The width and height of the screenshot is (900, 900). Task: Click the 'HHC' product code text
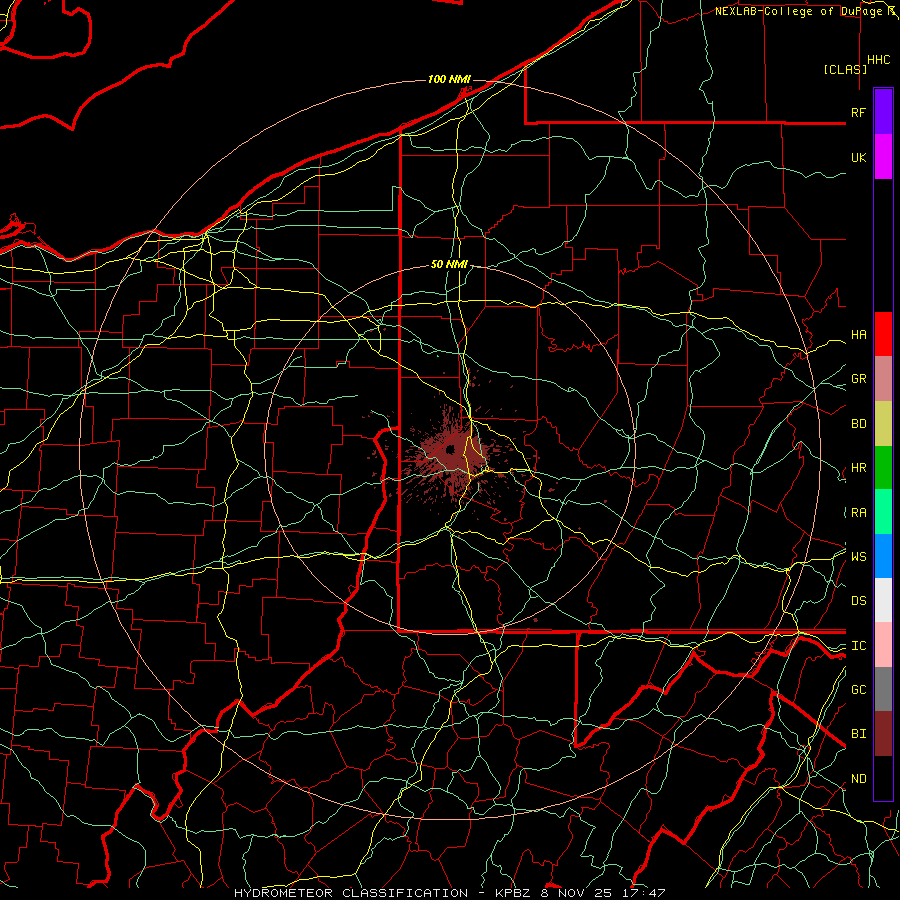(x=878, y=60)
